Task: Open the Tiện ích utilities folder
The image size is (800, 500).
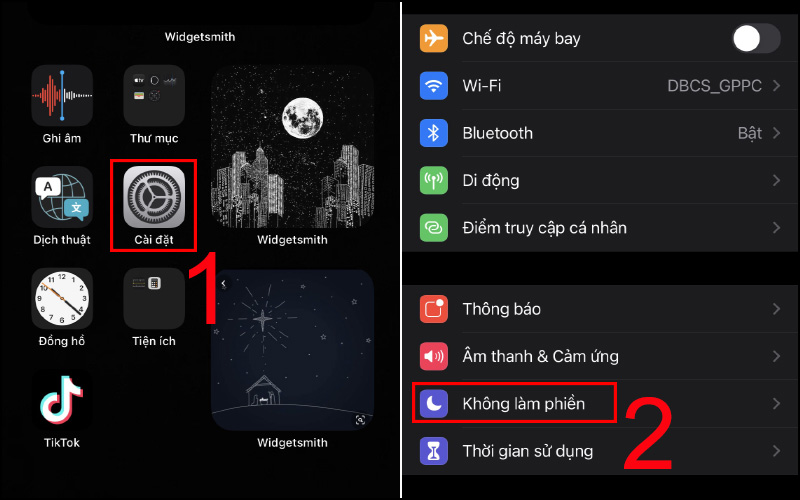Action: 154,298
